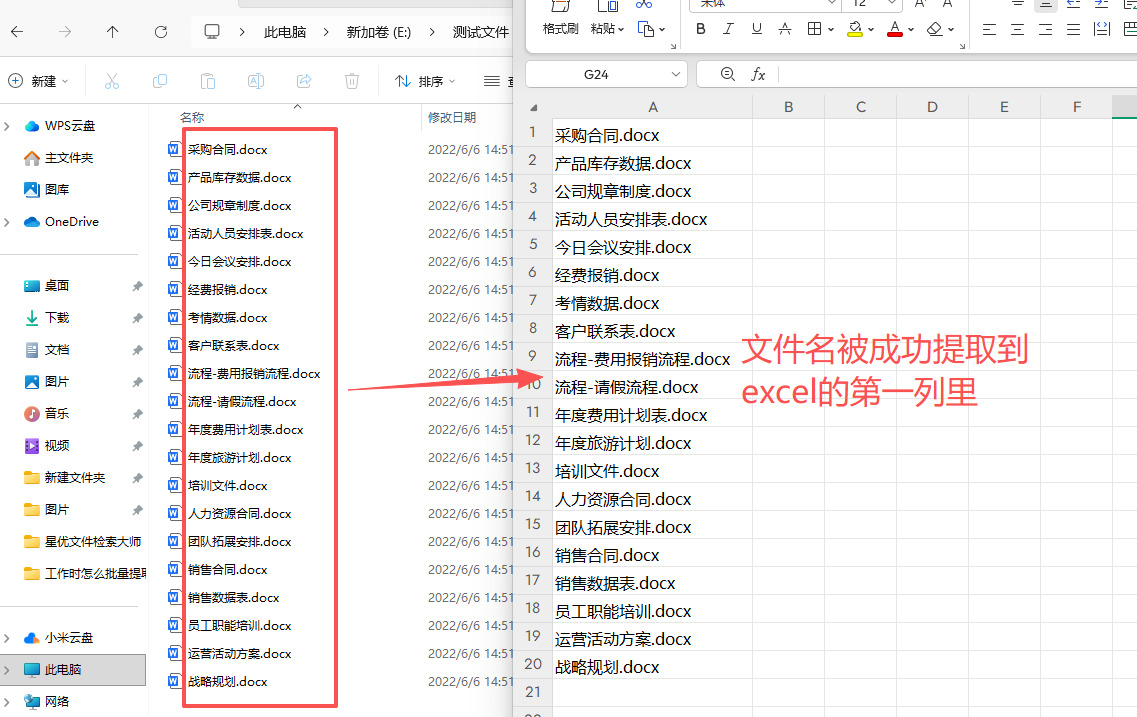Expand the 小米云盘 tree node
The width and height of the screenshot is (1137, 717).
7,638
